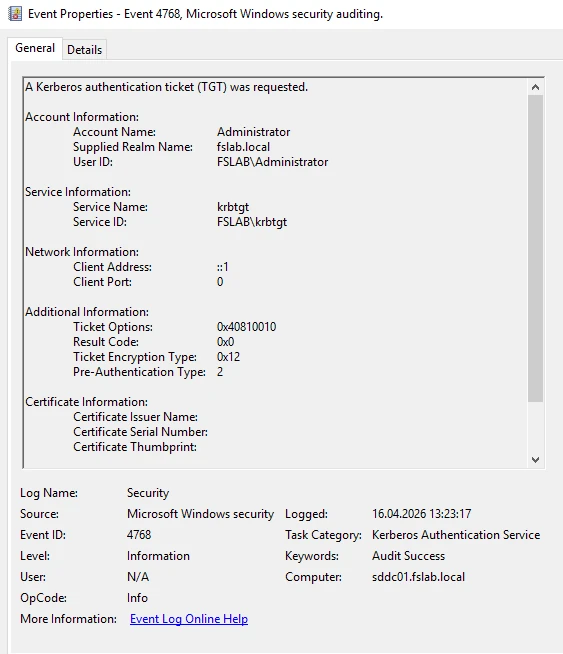
Task: Select the General tab
Action: [x=35, y=48]
